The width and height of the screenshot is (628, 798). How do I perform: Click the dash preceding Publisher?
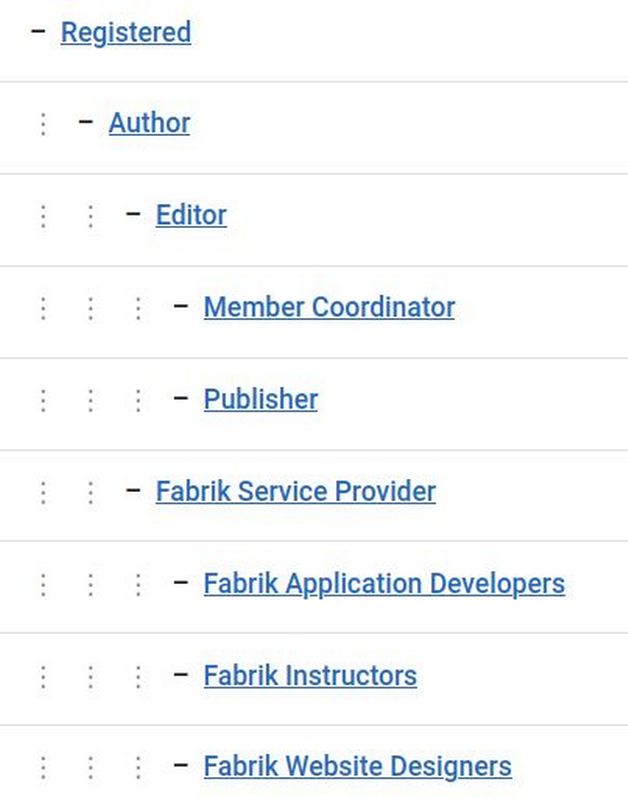point(181,398)
